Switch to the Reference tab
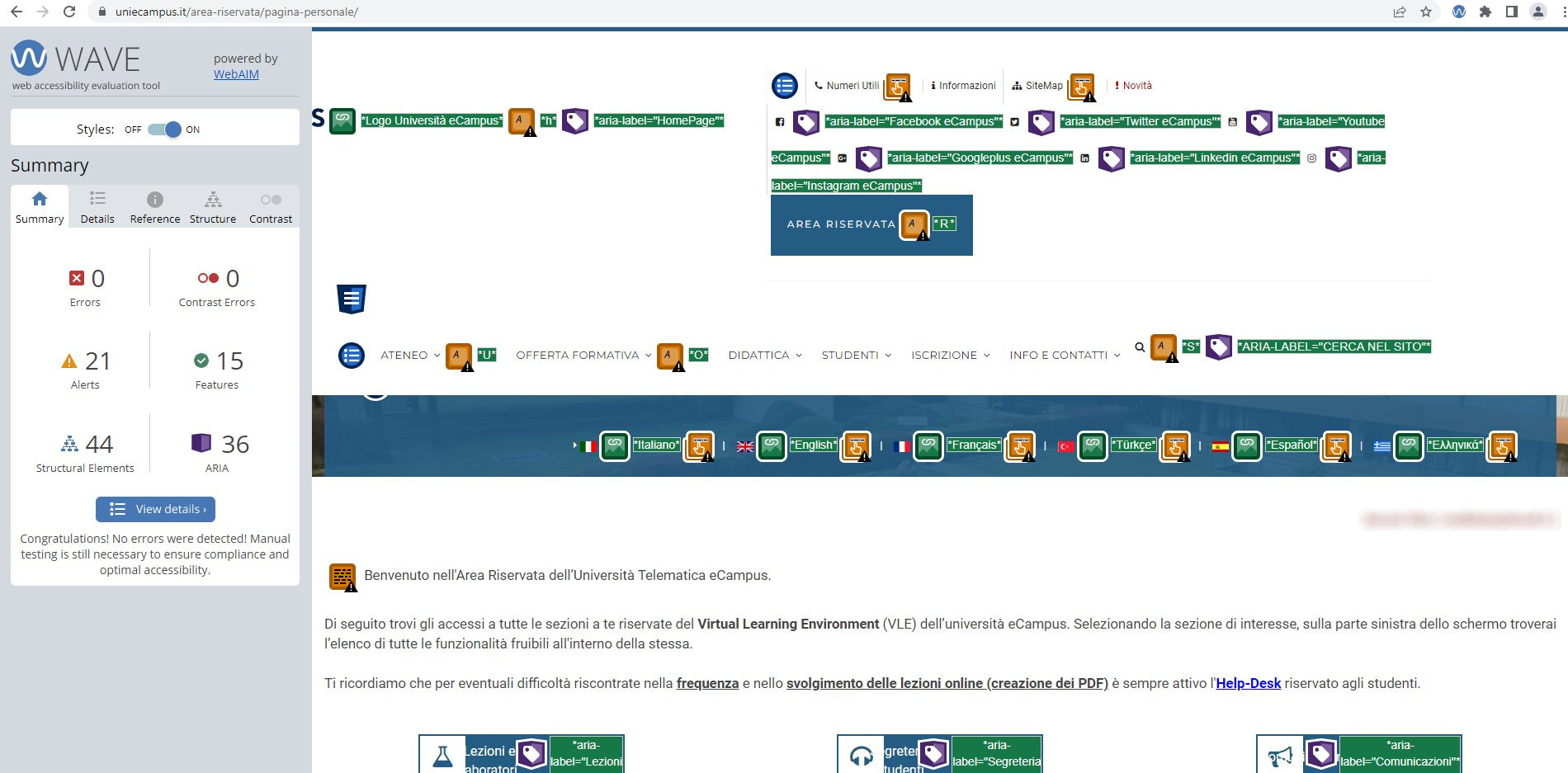The width and height of the screenshot is (1568, 773). pyautogui.click(x=155, y=208)
